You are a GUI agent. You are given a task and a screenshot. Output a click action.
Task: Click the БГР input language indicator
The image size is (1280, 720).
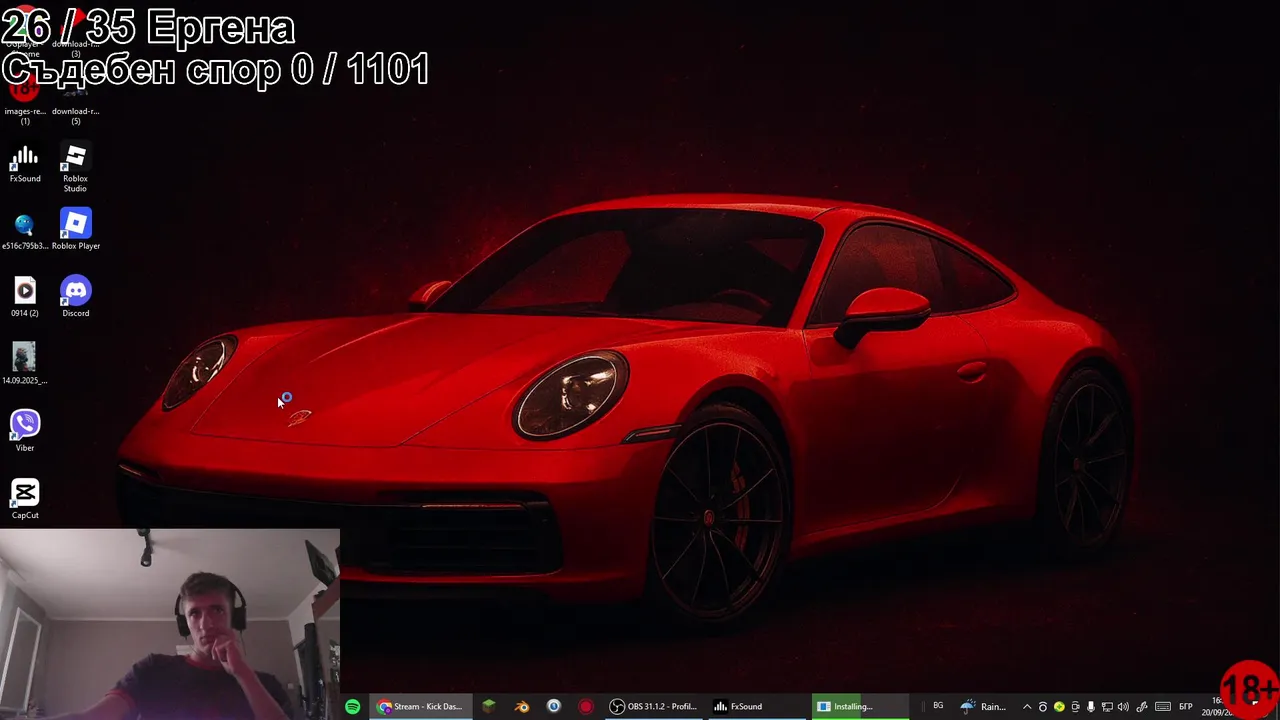click(x=1186, y=707)
